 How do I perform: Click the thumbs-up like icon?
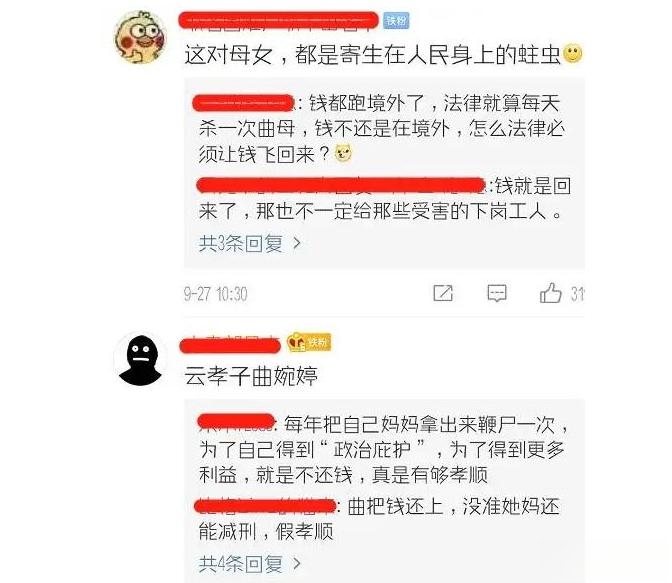550,293
